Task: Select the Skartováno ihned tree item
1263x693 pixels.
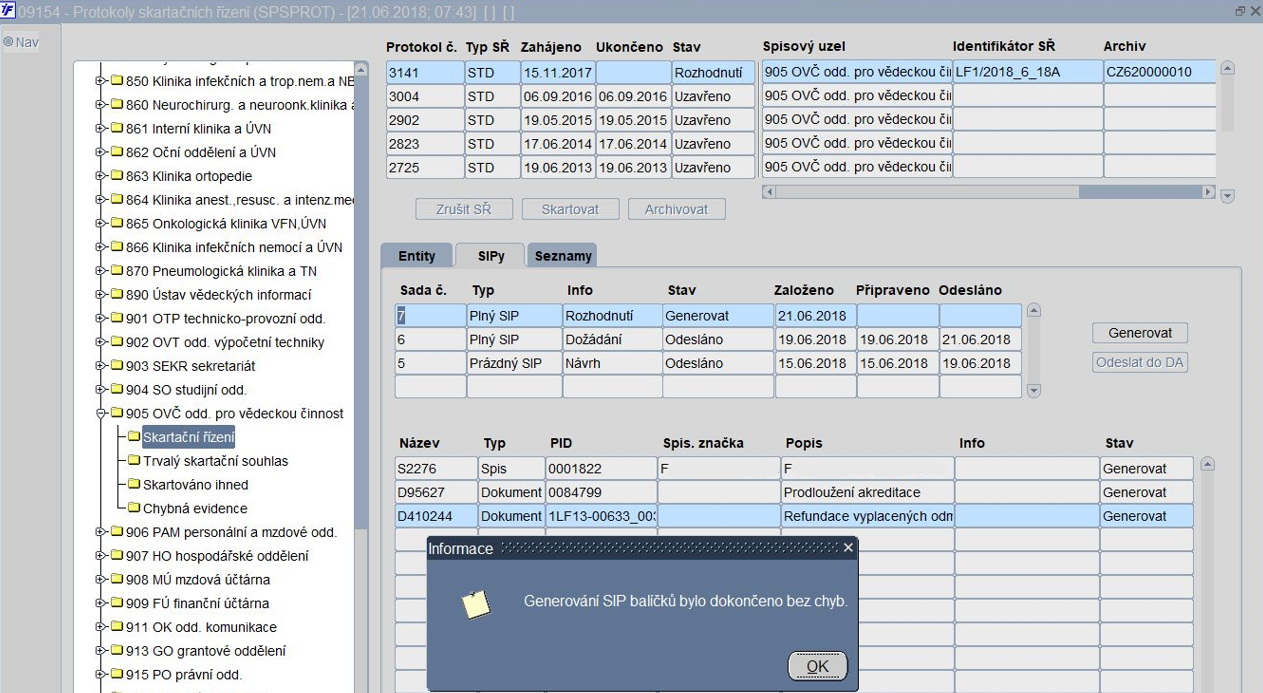Action: (x=195, y=484)
